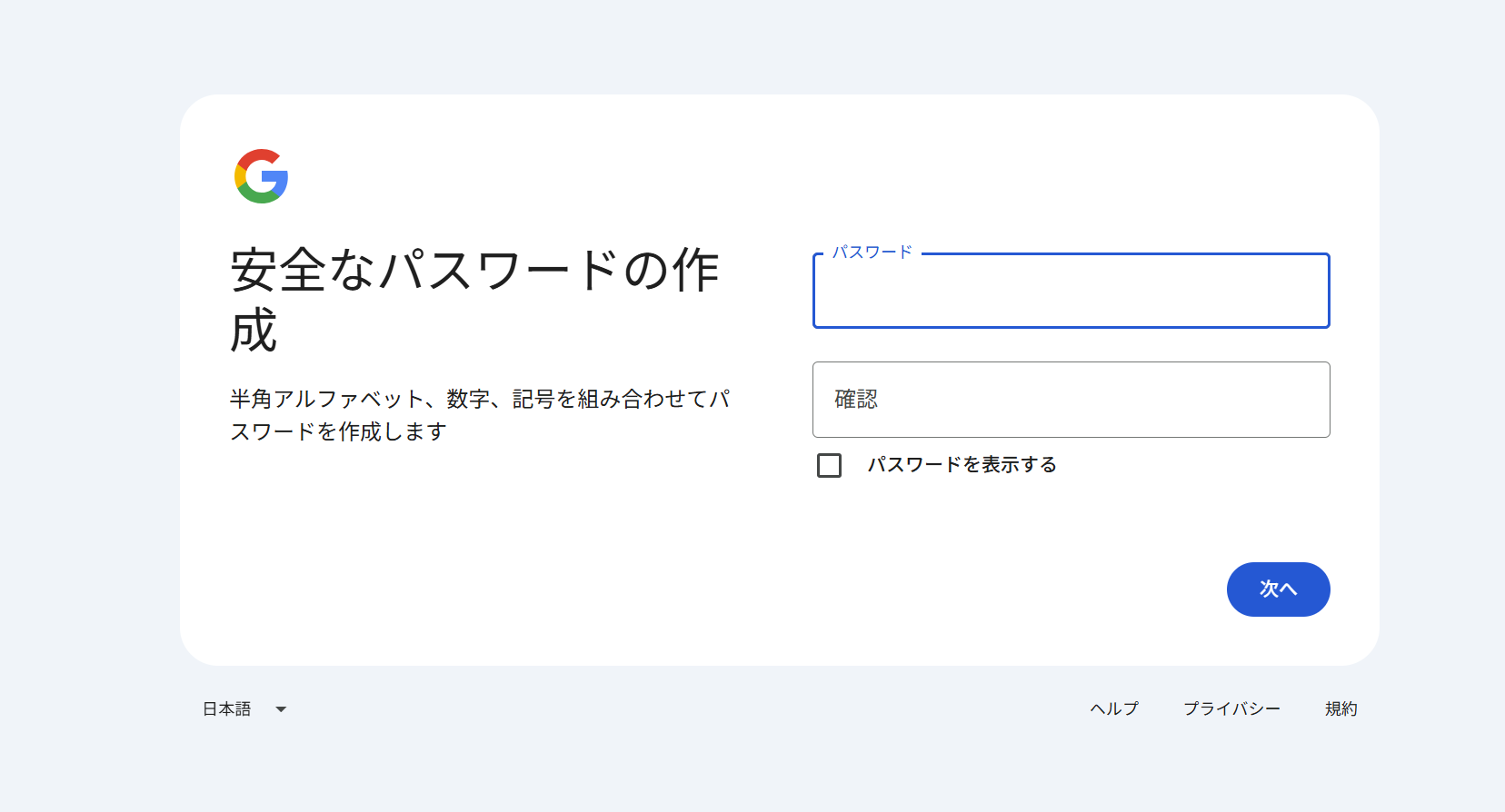Enable the パスワードを表示する checkbox
The width and height of the screenshot is (1505, 812).
pyautogui.click(x=829, y=465)
